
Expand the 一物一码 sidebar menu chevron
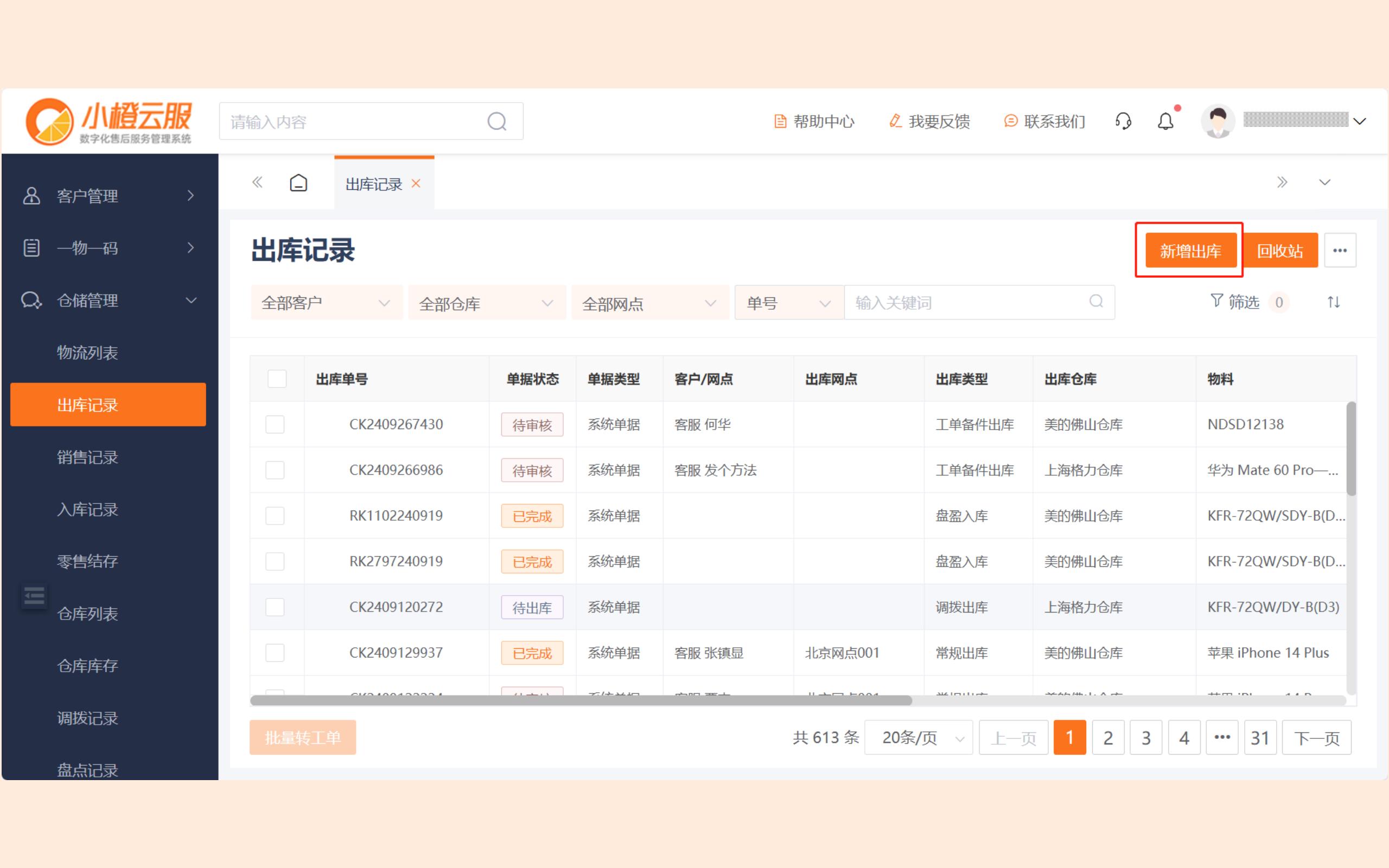(x=190, y=248)
